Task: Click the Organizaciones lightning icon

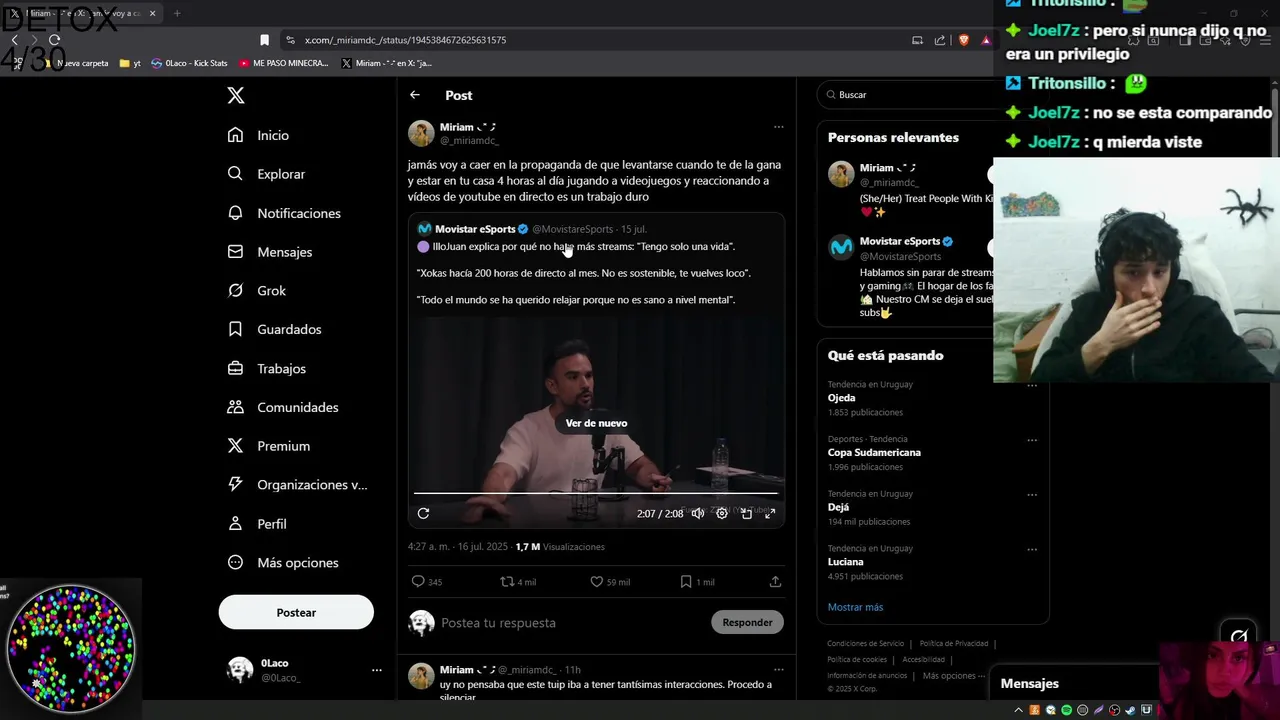Action: 235,484
